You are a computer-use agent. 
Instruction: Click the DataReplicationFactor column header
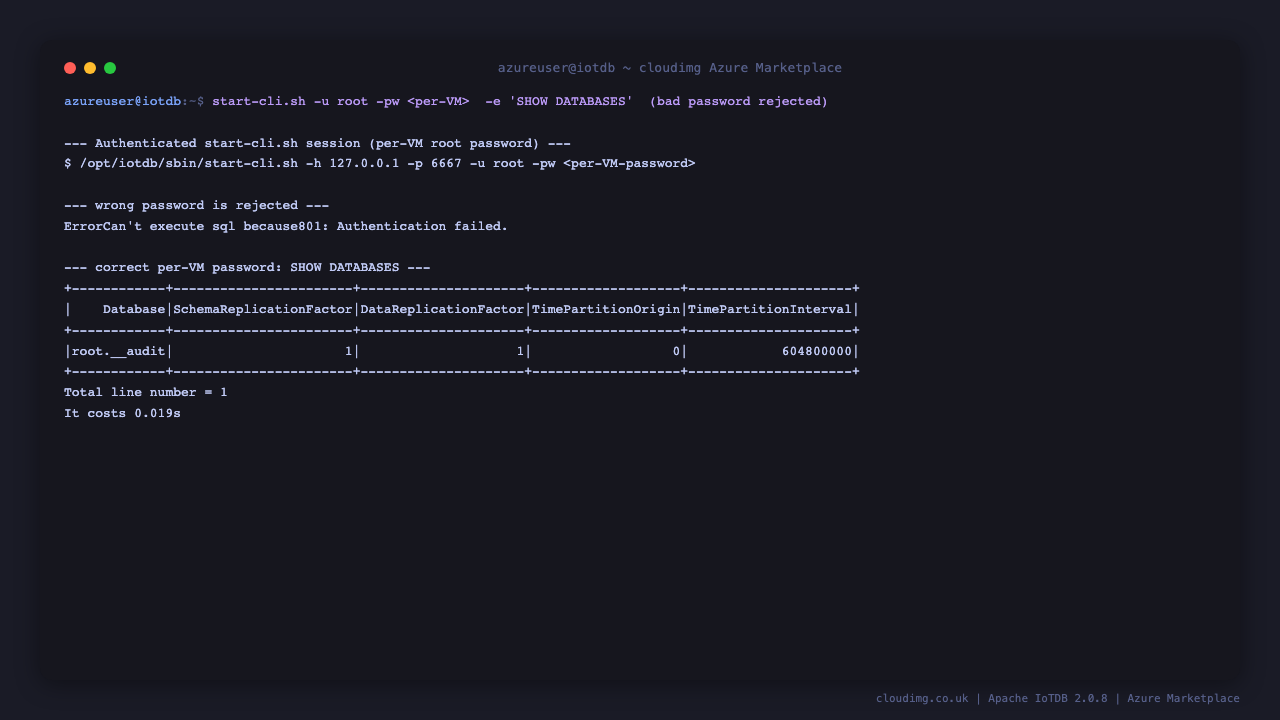coord(443,310)
